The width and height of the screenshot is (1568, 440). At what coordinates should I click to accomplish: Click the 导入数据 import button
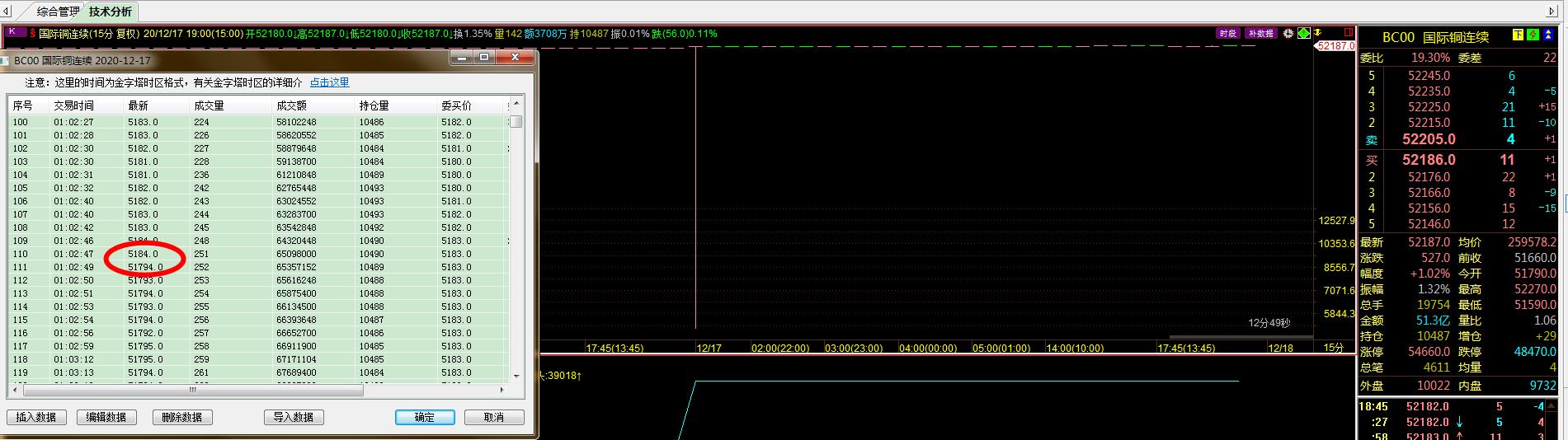(x=294, y=417)
